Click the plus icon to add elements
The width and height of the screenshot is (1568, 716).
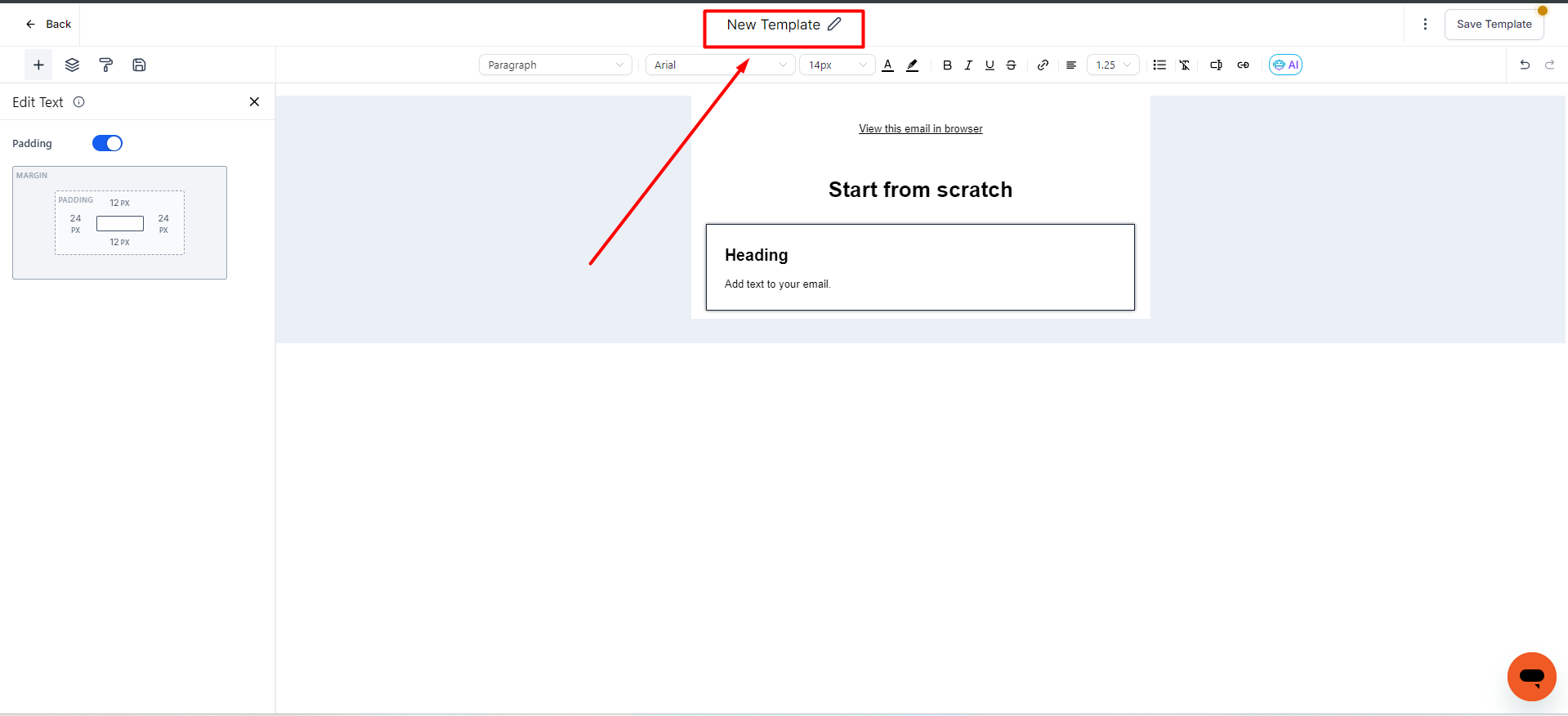click(38, 65)
